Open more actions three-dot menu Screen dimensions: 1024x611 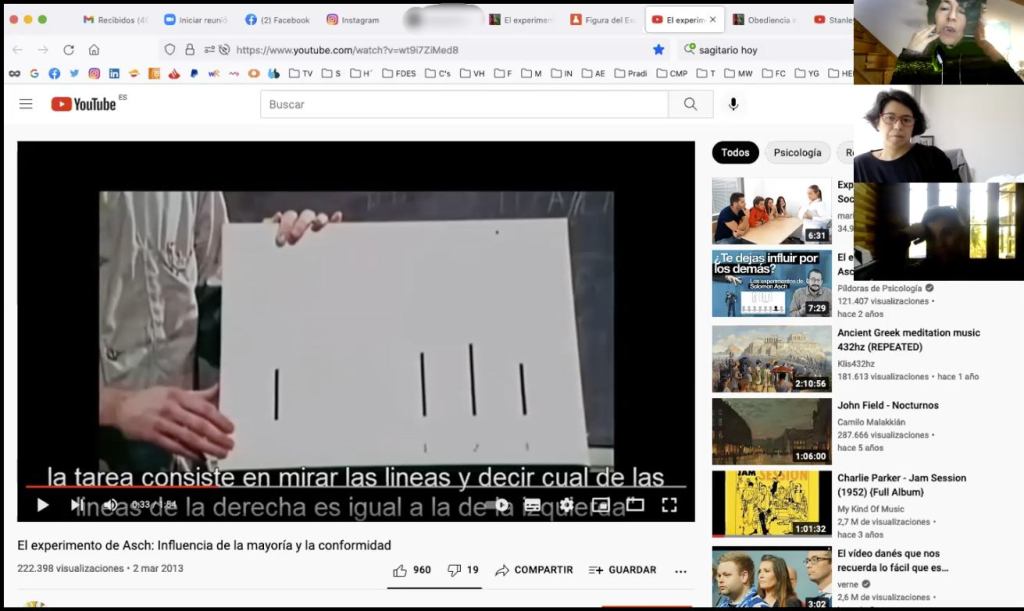(x=681, y=571)
